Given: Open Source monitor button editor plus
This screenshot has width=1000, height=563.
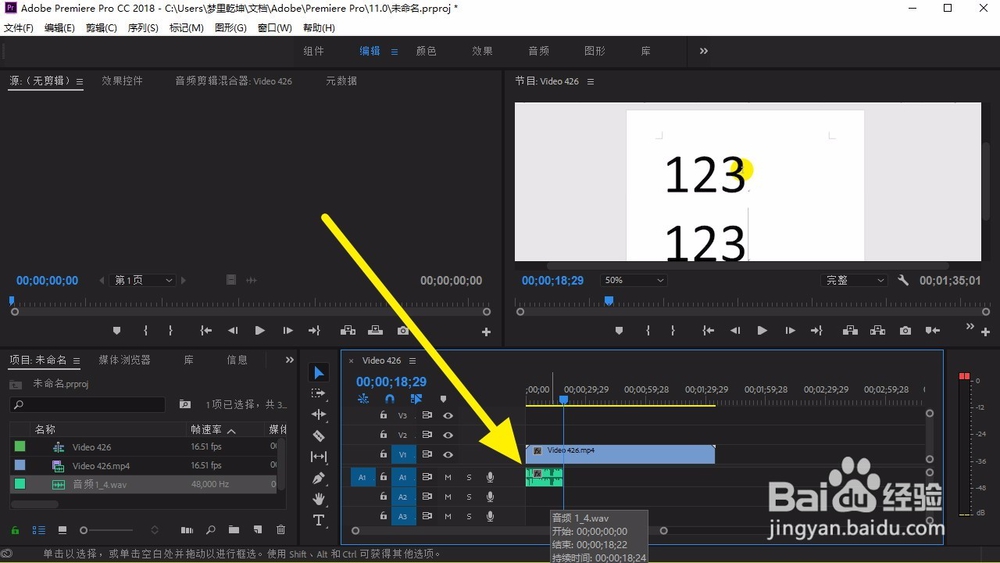Looking at the screenshot, I should coord(486,332).
